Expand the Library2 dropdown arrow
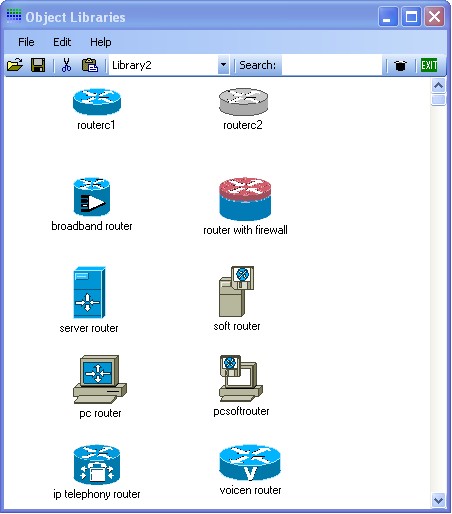Image resolution: width=452 pixels, height=514 pixels. click(x=223, y=65)
